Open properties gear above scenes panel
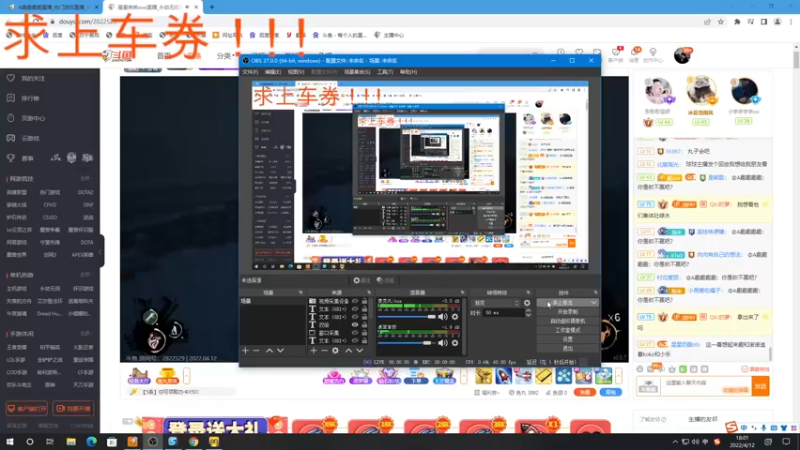This screenshot has width=800, height=450. point(361,280)
